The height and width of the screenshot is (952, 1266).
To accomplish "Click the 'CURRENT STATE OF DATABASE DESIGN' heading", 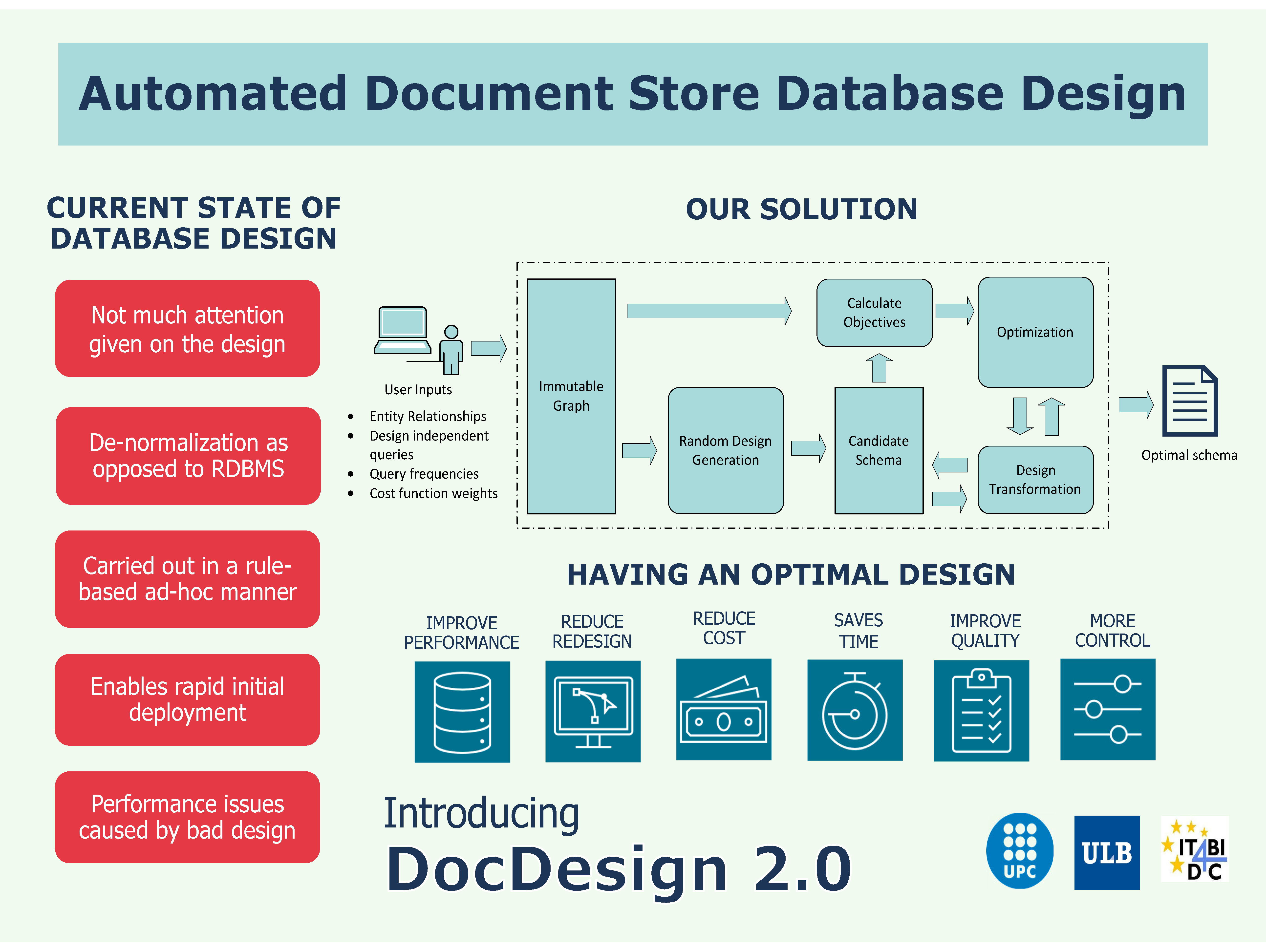I will [x=193, y=223].
